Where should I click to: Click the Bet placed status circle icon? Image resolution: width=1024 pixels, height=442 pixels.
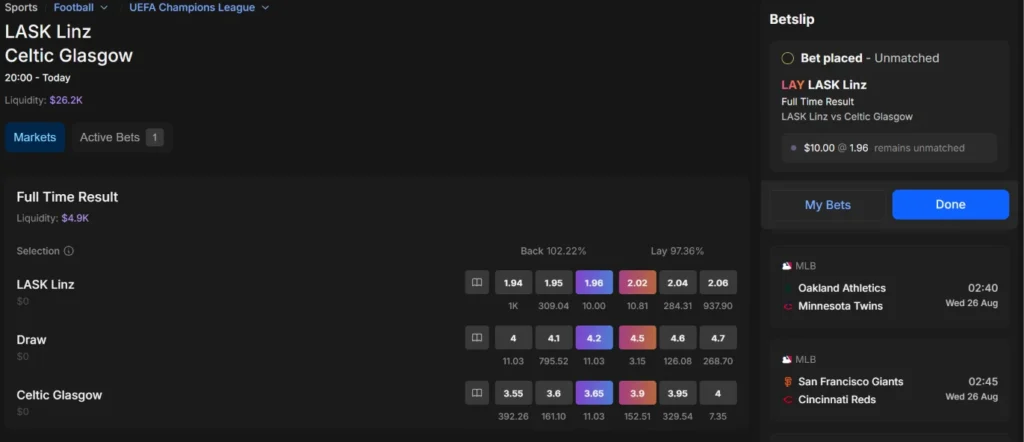tap(788, 58)
